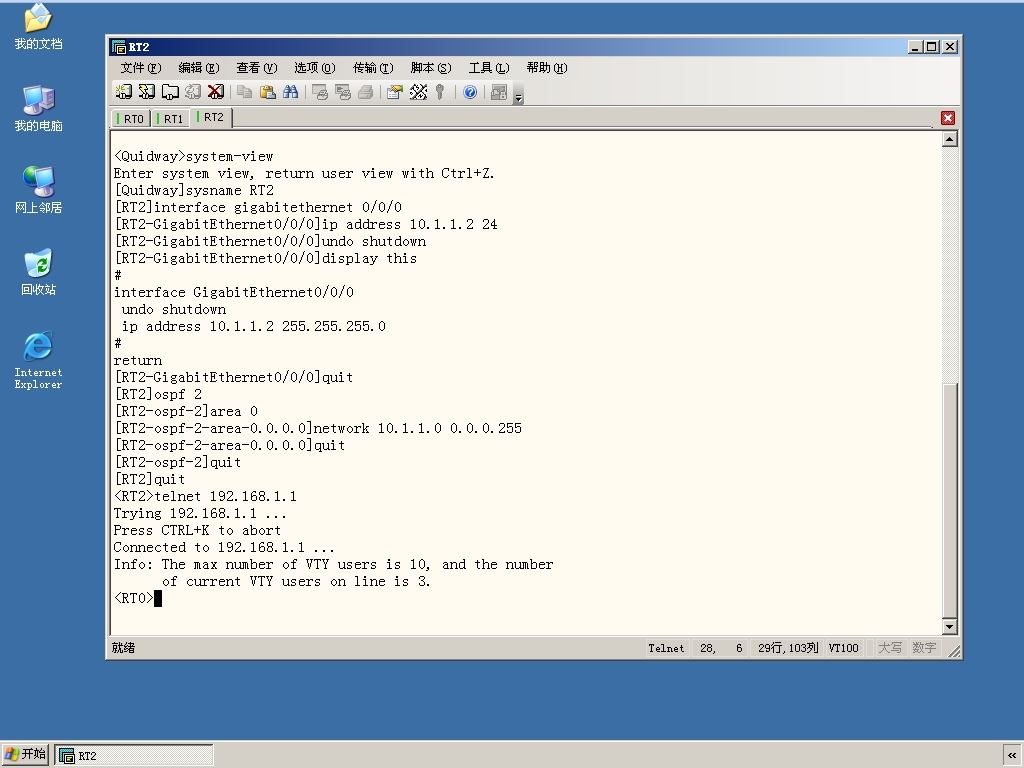Minimize the RT2 window
The width and height of the screenshot is (1024, 768).
916,46
